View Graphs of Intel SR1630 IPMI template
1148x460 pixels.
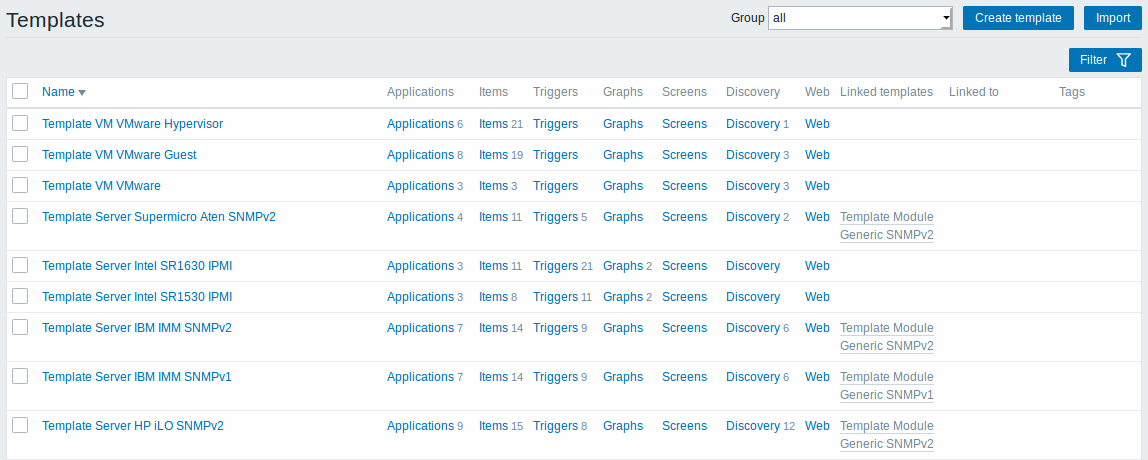pos(623,266)
